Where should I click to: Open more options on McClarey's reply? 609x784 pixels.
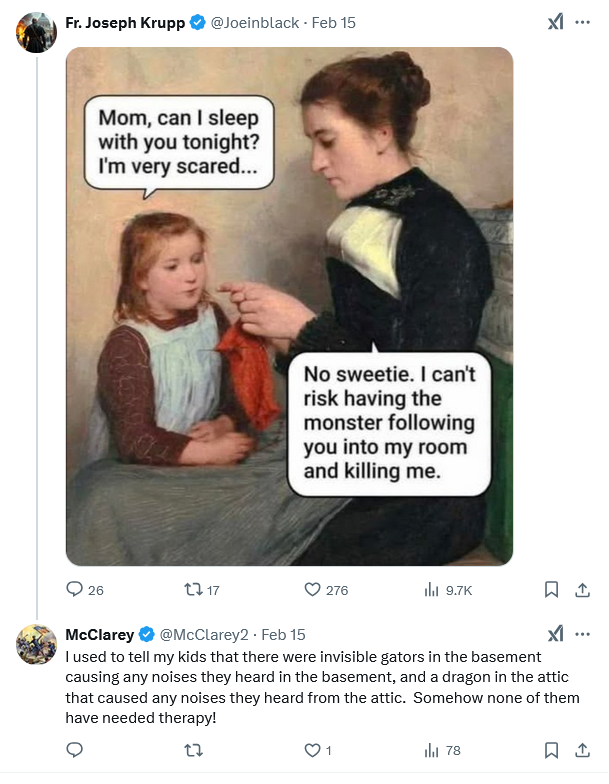pyautogui.click(x=583, y=634)
